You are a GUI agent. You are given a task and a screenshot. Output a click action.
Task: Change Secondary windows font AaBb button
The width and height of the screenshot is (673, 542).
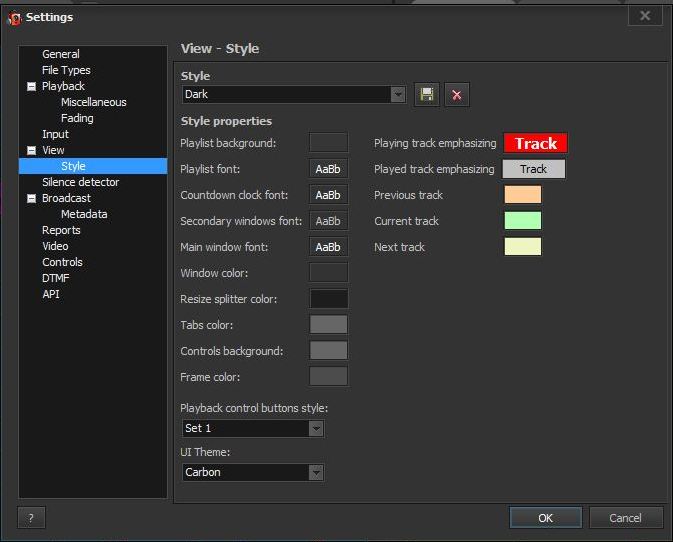point(328,221)
